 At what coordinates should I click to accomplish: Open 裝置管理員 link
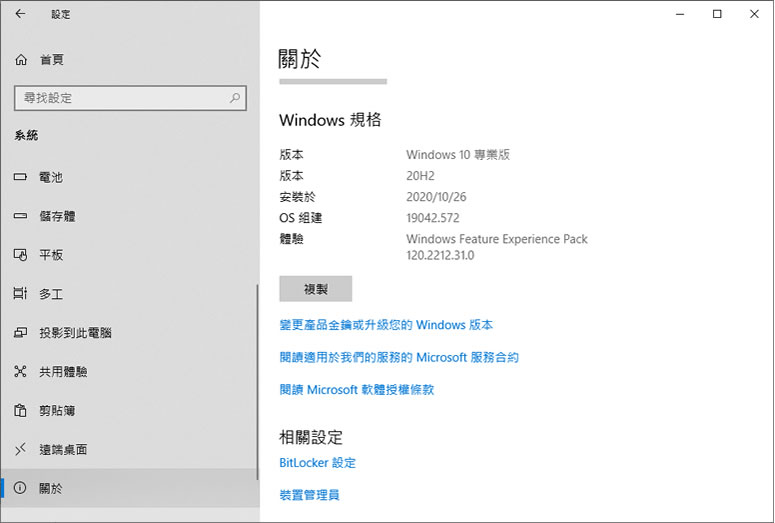309,495
